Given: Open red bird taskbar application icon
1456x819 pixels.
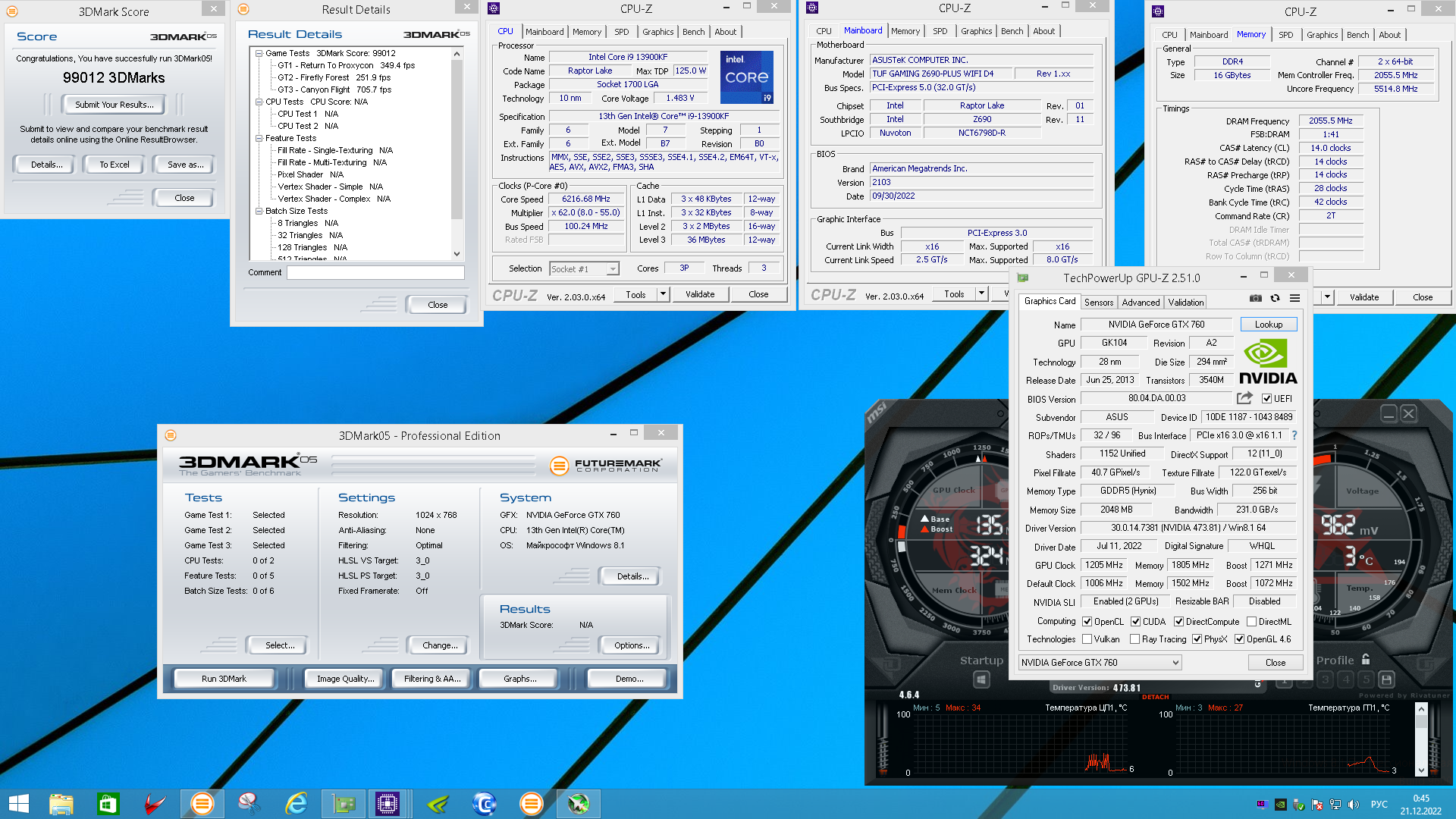Looking at the screenshot, I should 155,804.
